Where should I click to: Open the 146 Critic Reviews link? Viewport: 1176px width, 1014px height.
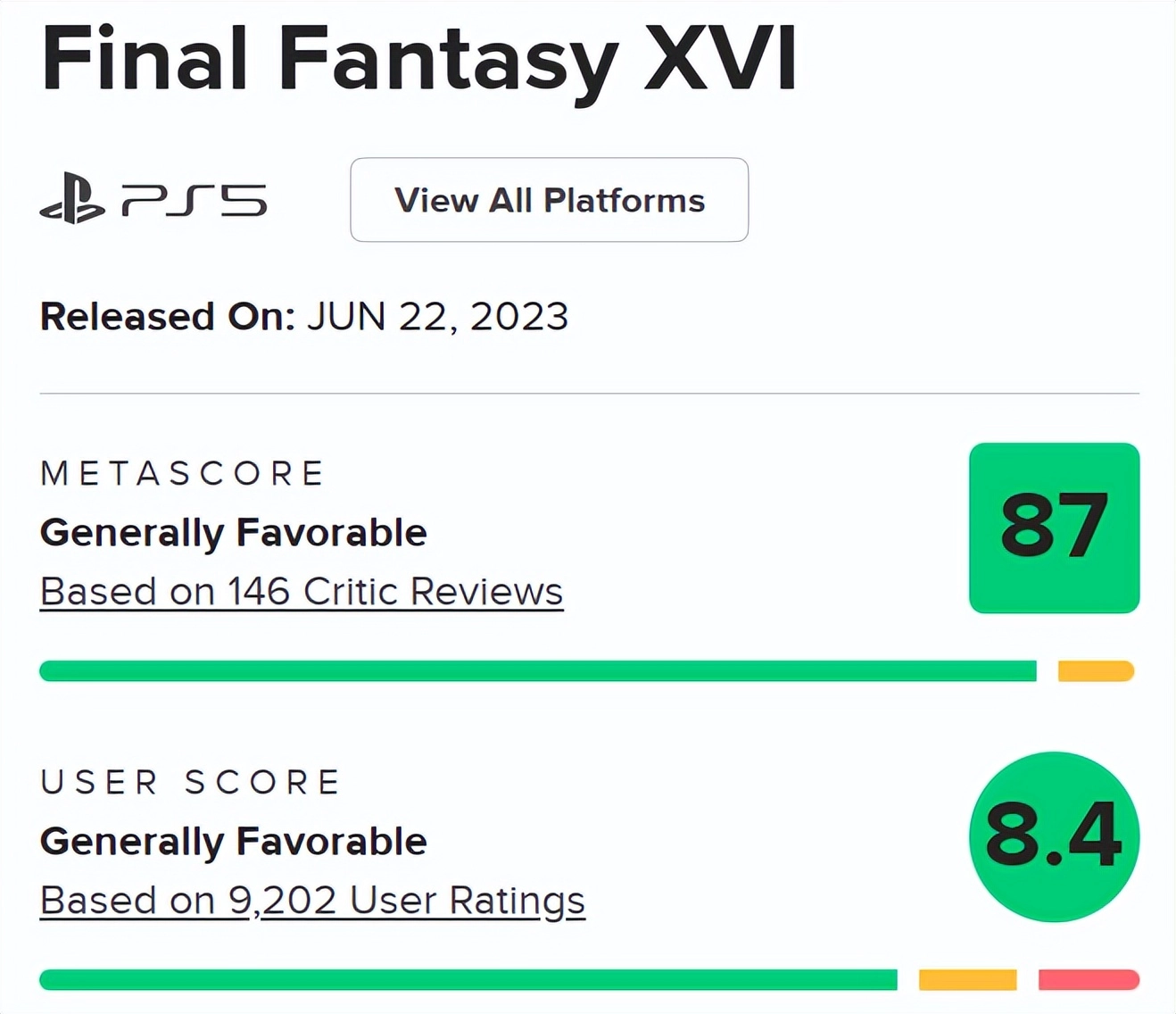(302, 592)
